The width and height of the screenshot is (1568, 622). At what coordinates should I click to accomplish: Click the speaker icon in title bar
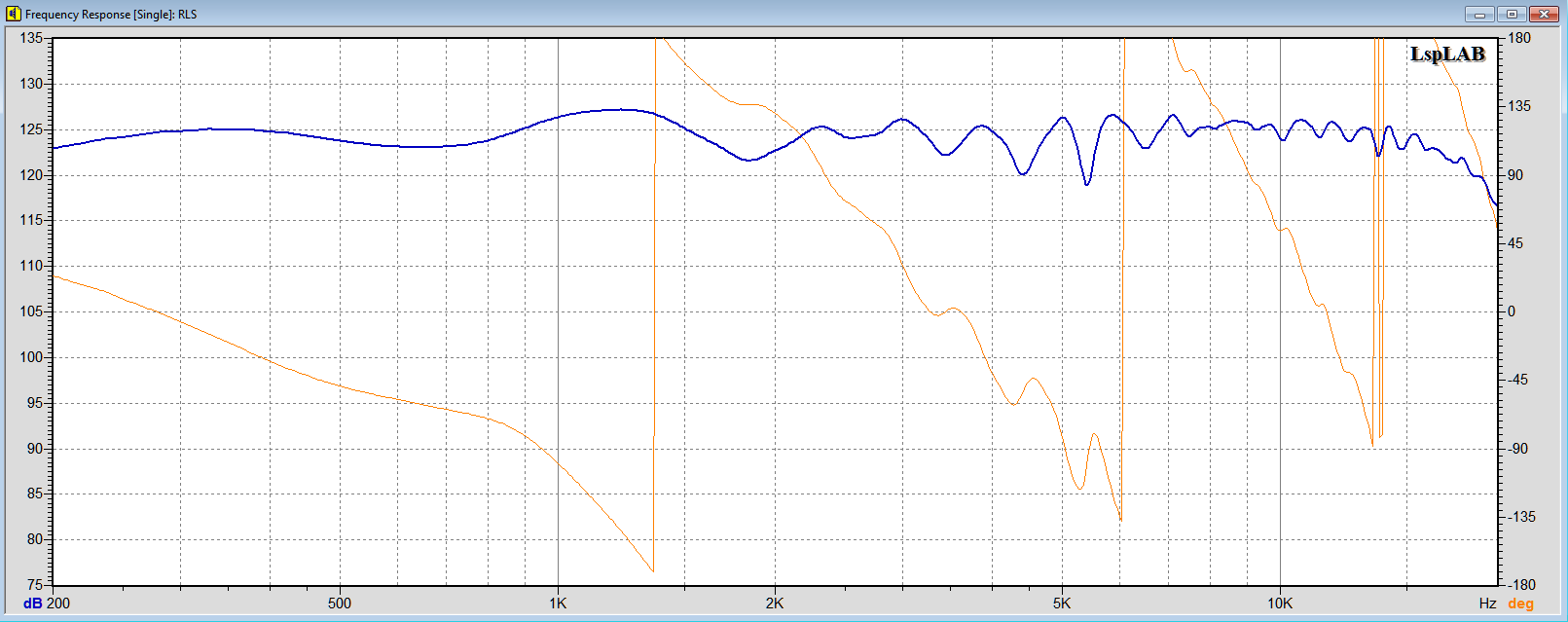(13, 14)
